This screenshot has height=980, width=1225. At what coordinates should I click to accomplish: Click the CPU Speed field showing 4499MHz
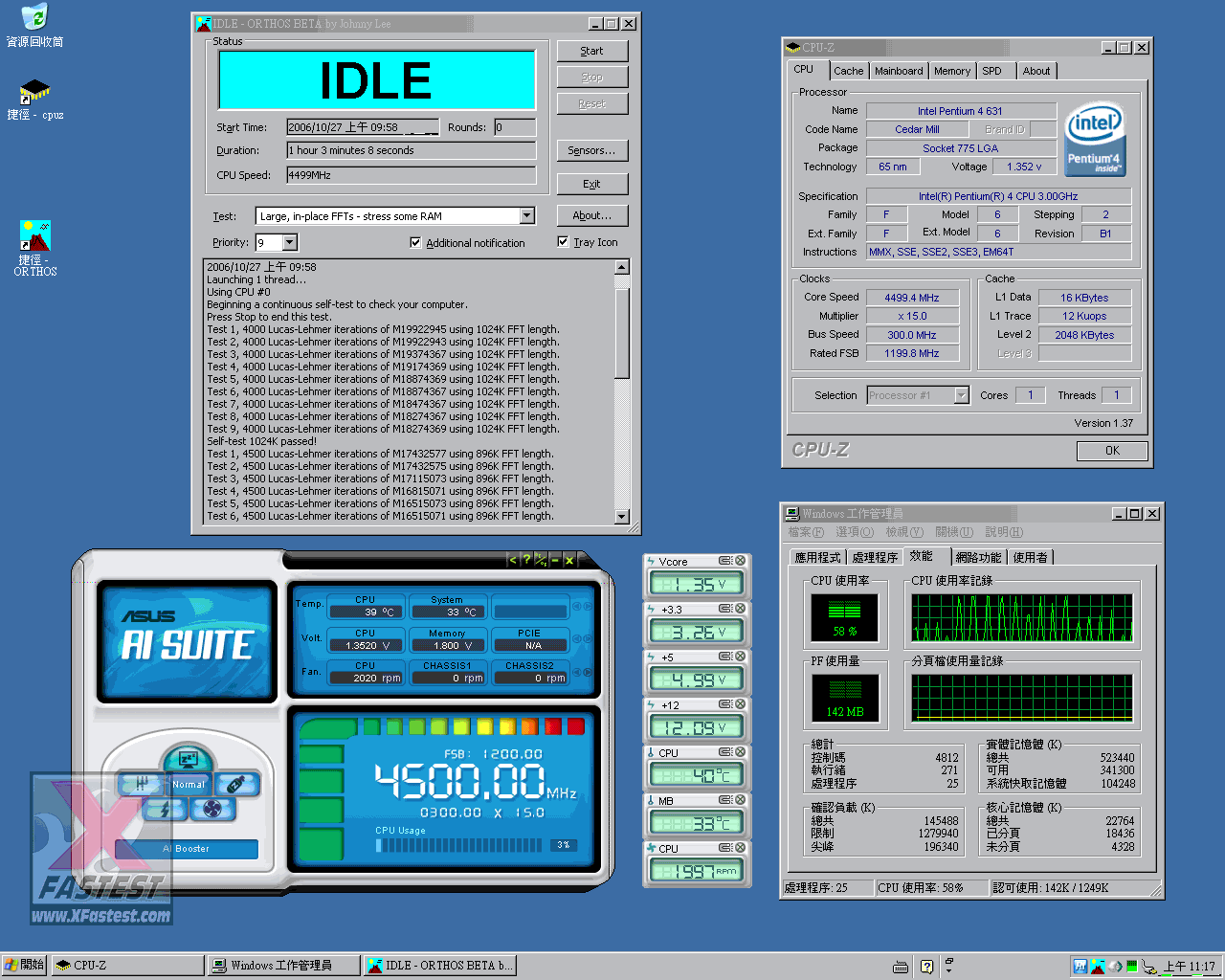[x=412, y=175]
